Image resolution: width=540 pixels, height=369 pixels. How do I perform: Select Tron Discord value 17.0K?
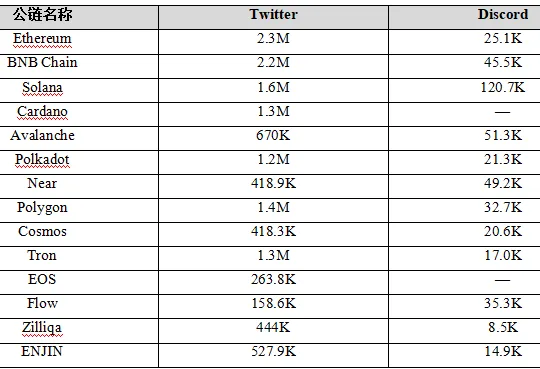(503, 255)
